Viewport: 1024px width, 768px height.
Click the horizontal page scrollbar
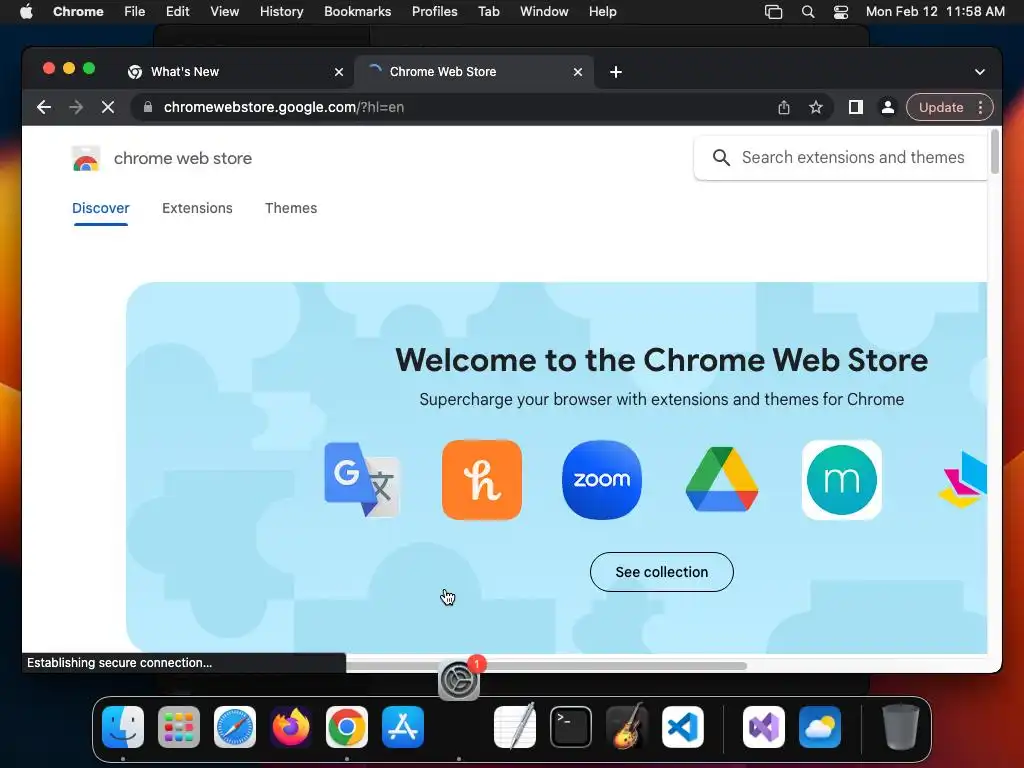[546, 665]
